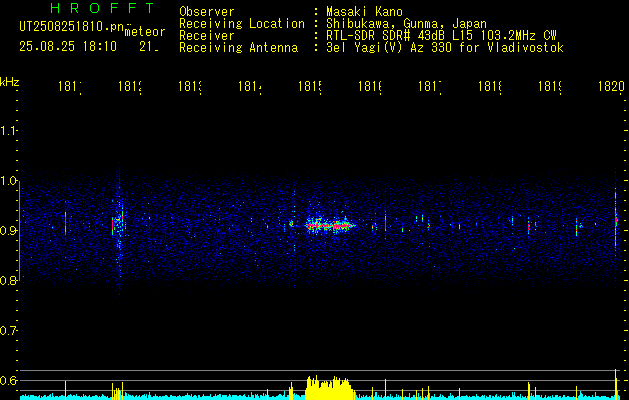
Task: Select the 3el Yagi(V) Az 330 antenna text
Action: 445,48
